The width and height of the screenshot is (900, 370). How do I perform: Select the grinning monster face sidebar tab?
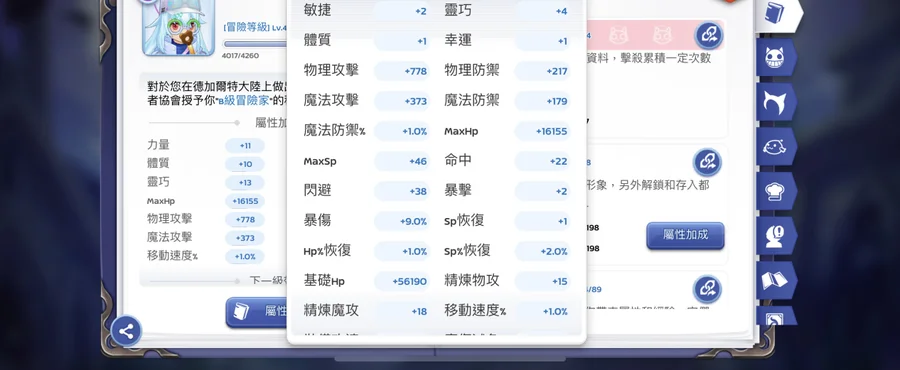pyautogui.click(x=776, y=58)
